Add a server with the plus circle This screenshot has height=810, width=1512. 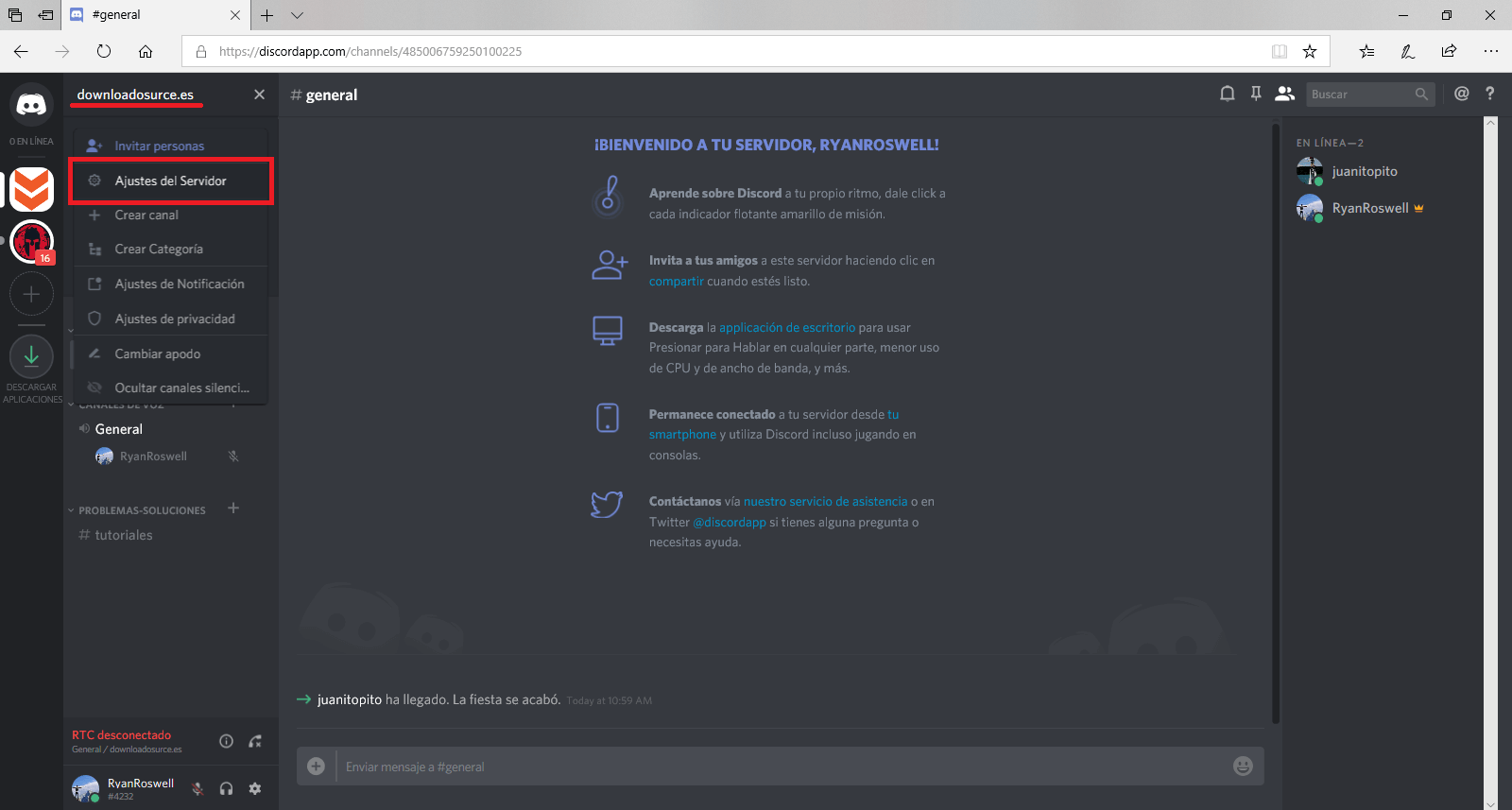(31, 294)
